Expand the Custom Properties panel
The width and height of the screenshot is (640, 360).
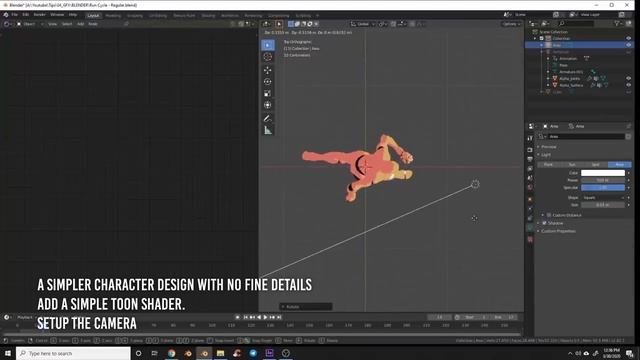[x=539, y=231]
